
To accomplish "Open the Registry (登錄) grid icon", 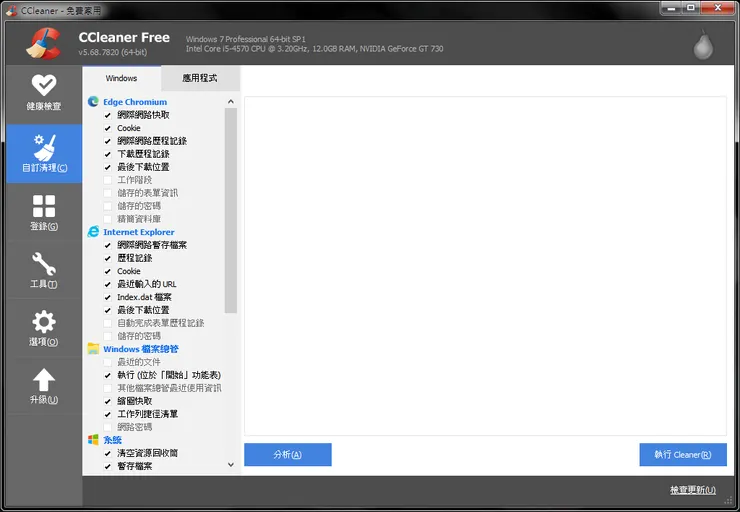I will pyautogui.click(x=44, y=206).
